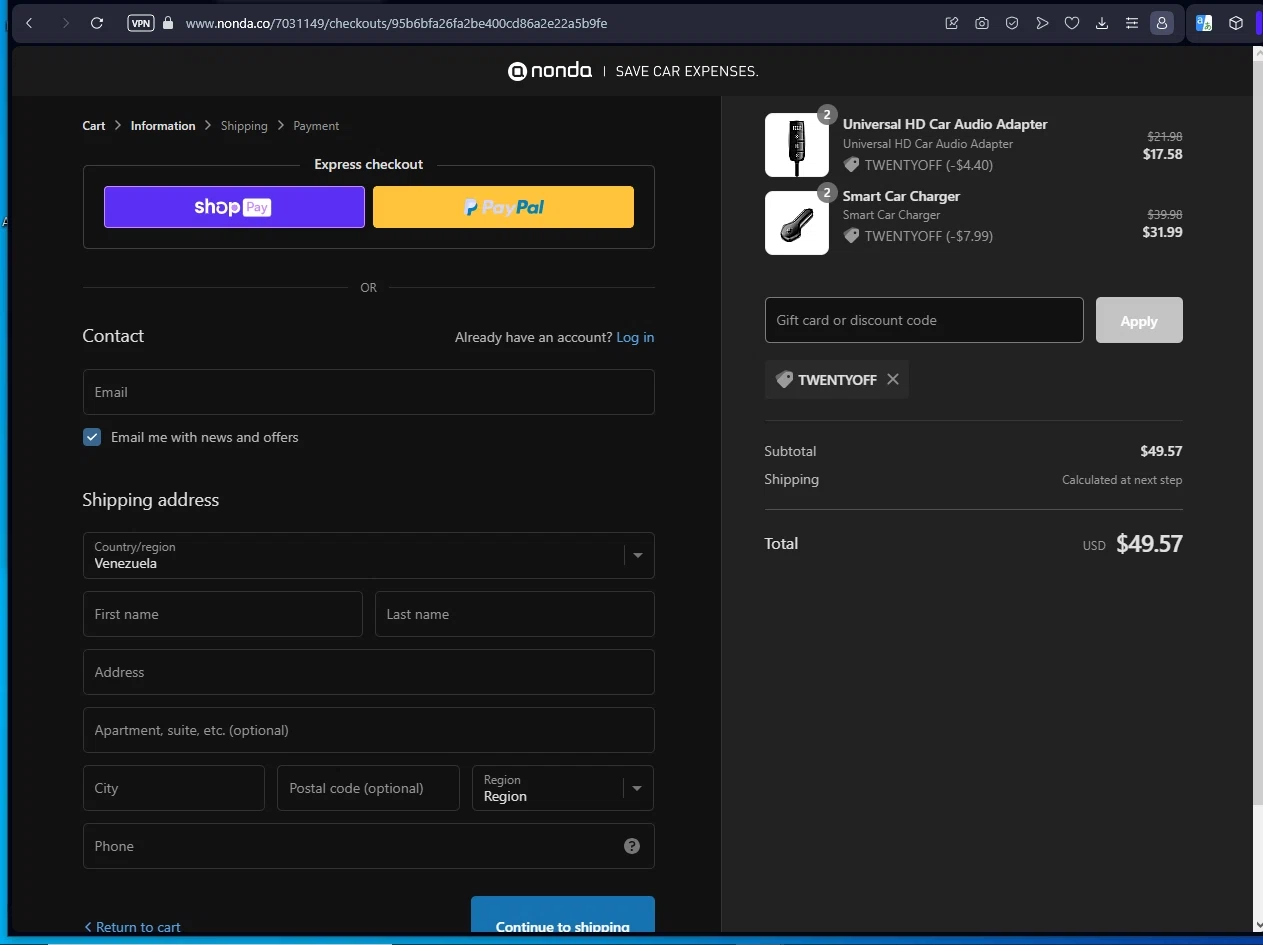Click the help icon in Phone field

pyautogui.click(x=632, y=846)
